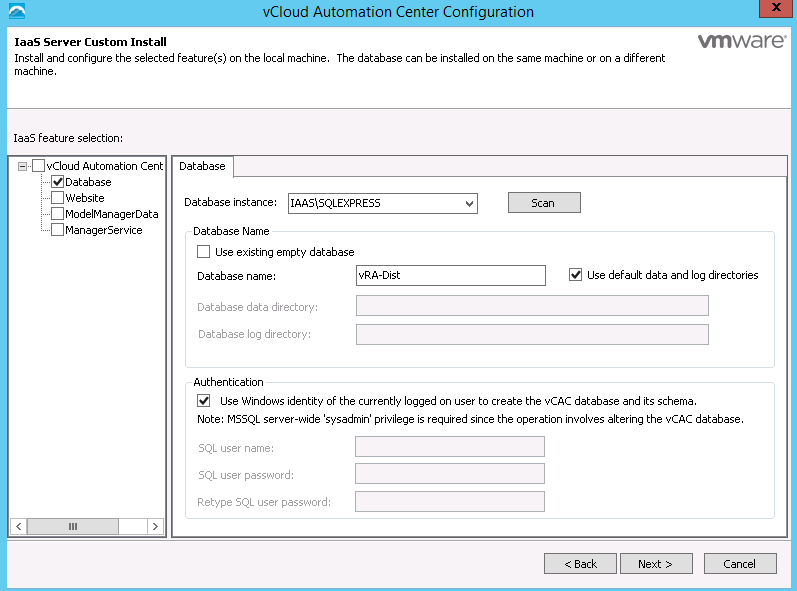797x591 pixels.
Task: Click the right scroll arrow in tree panel
Action: click(154, 526)
